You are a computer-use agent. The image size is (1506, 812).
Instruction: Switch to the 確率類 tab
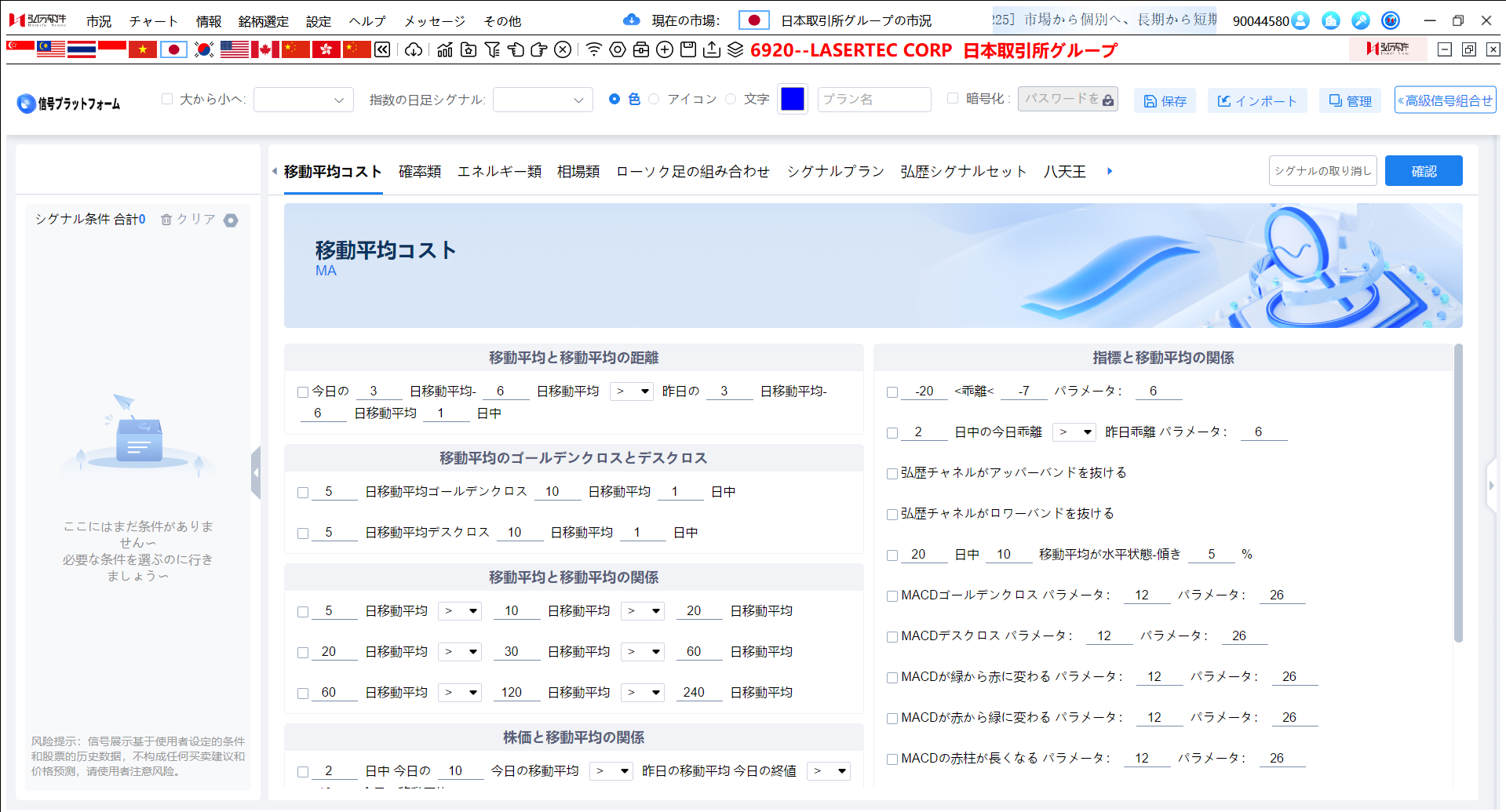(420, 171)
